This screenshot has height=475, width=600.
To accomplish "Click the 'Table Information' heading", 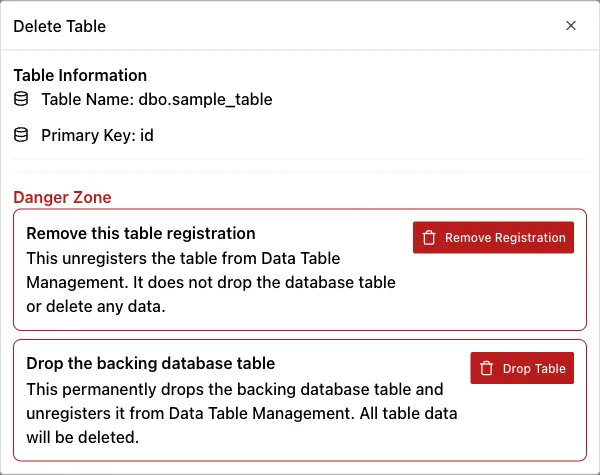I will tap(80, 75).
